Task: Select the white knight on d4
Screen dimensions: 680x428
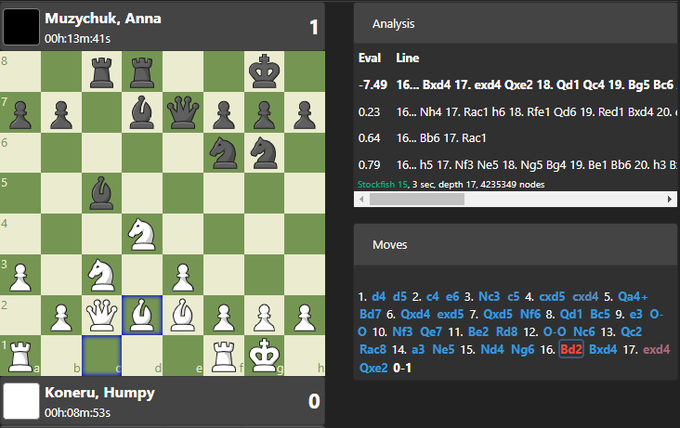Action: [141, 233]
